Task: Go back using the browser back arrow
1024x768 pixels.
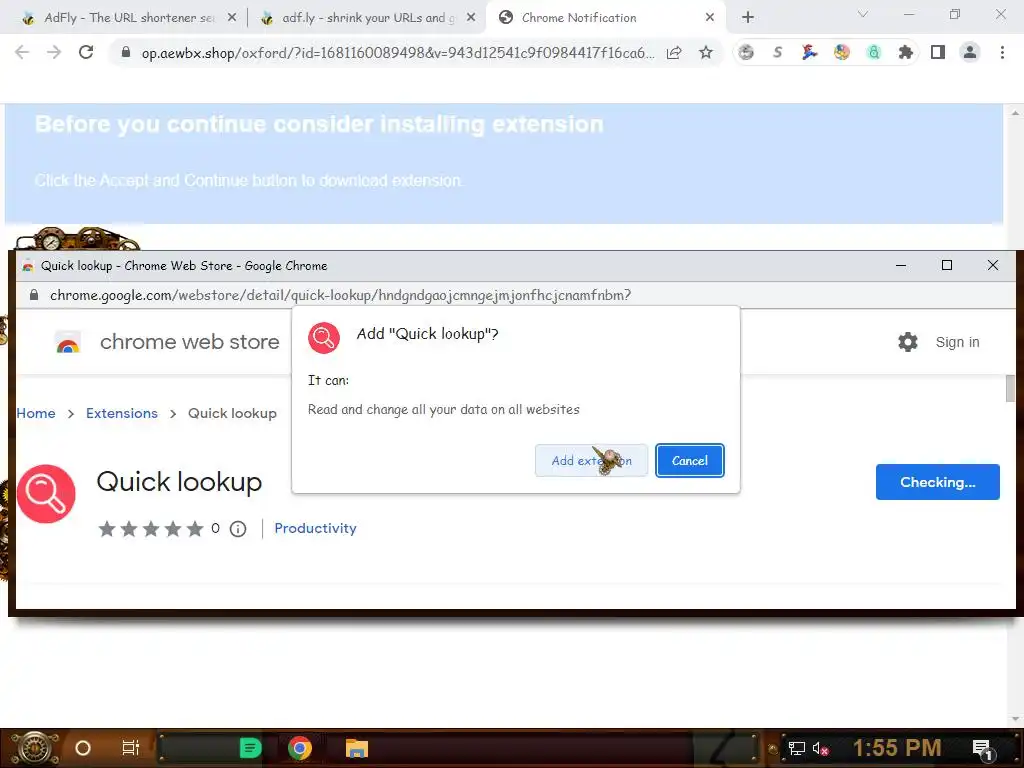Action: click(x=22, y=52)
